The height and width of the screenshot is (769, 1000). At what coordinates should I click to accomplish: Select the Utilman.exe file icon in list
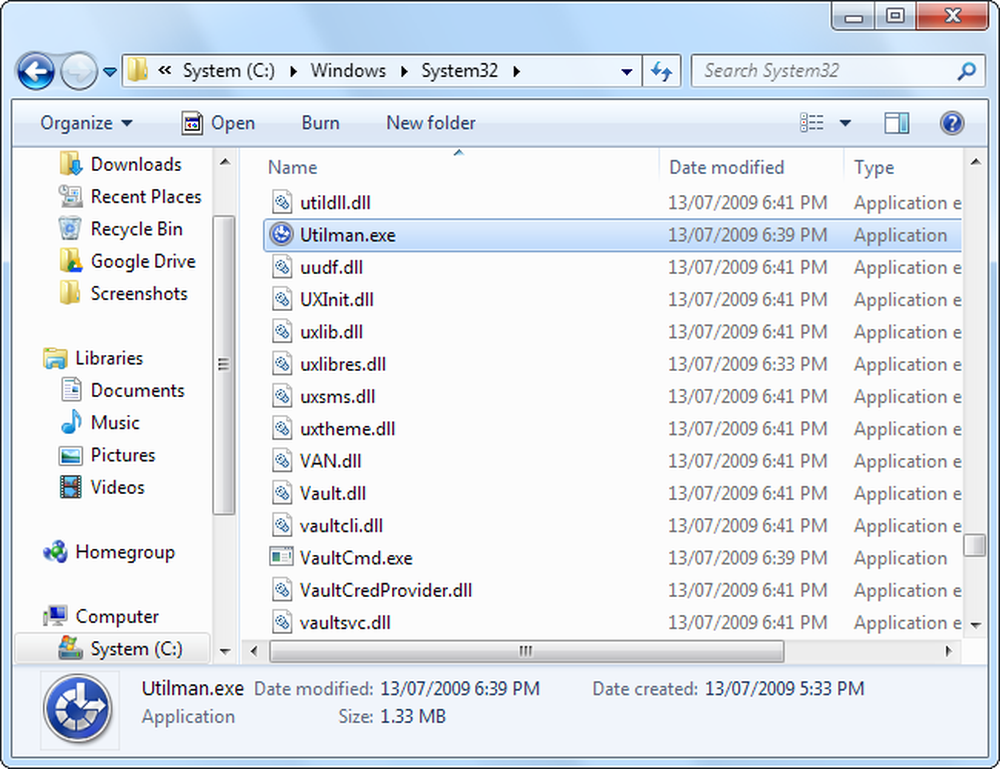tap(281, 235)
